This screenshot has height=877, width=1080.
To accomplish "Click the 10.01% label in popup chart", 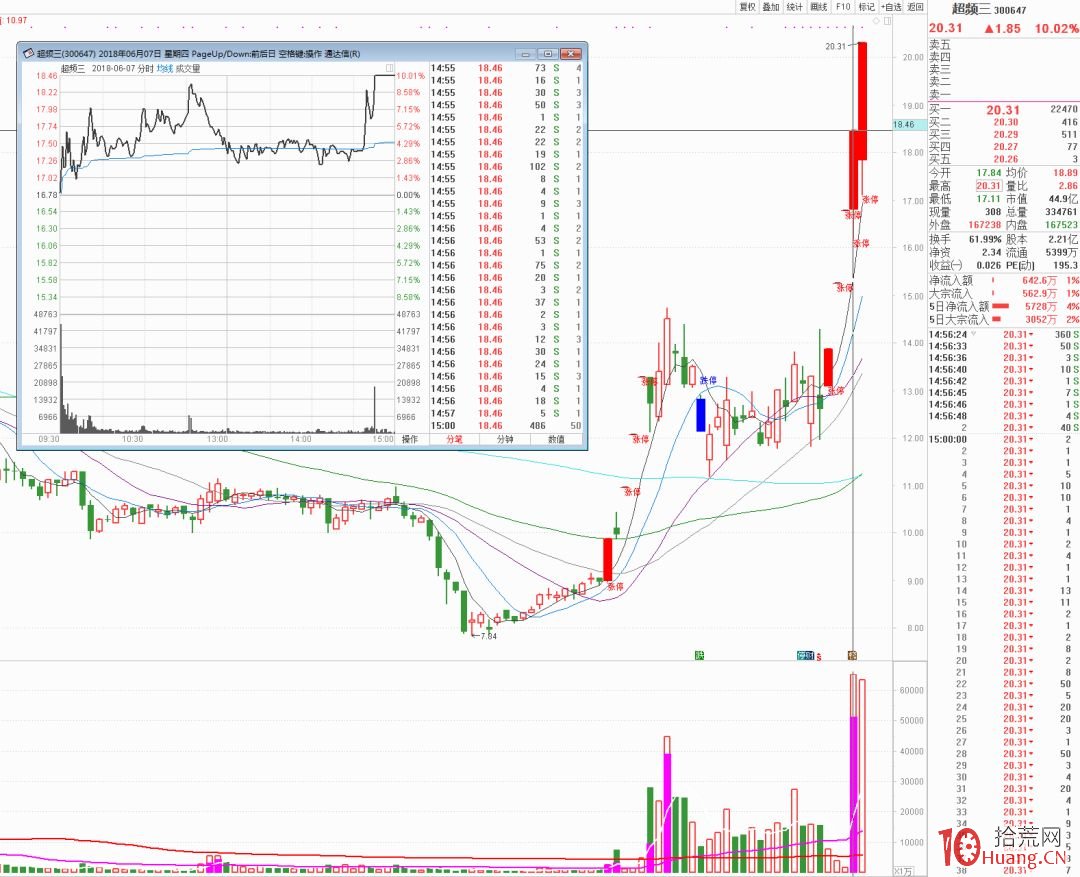I will click(411, 76).
